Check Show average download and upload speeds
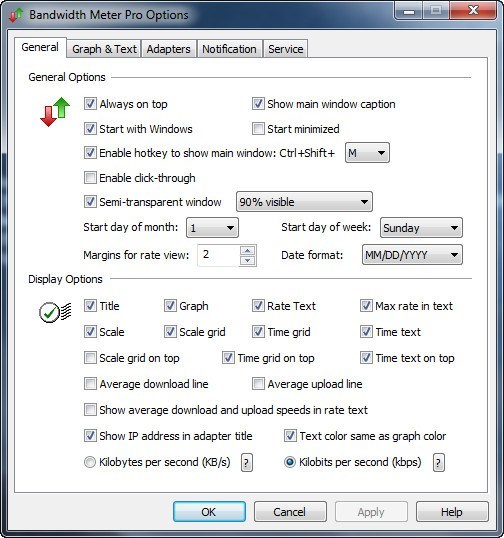504x538 pixels. click(x=90, y=410)
